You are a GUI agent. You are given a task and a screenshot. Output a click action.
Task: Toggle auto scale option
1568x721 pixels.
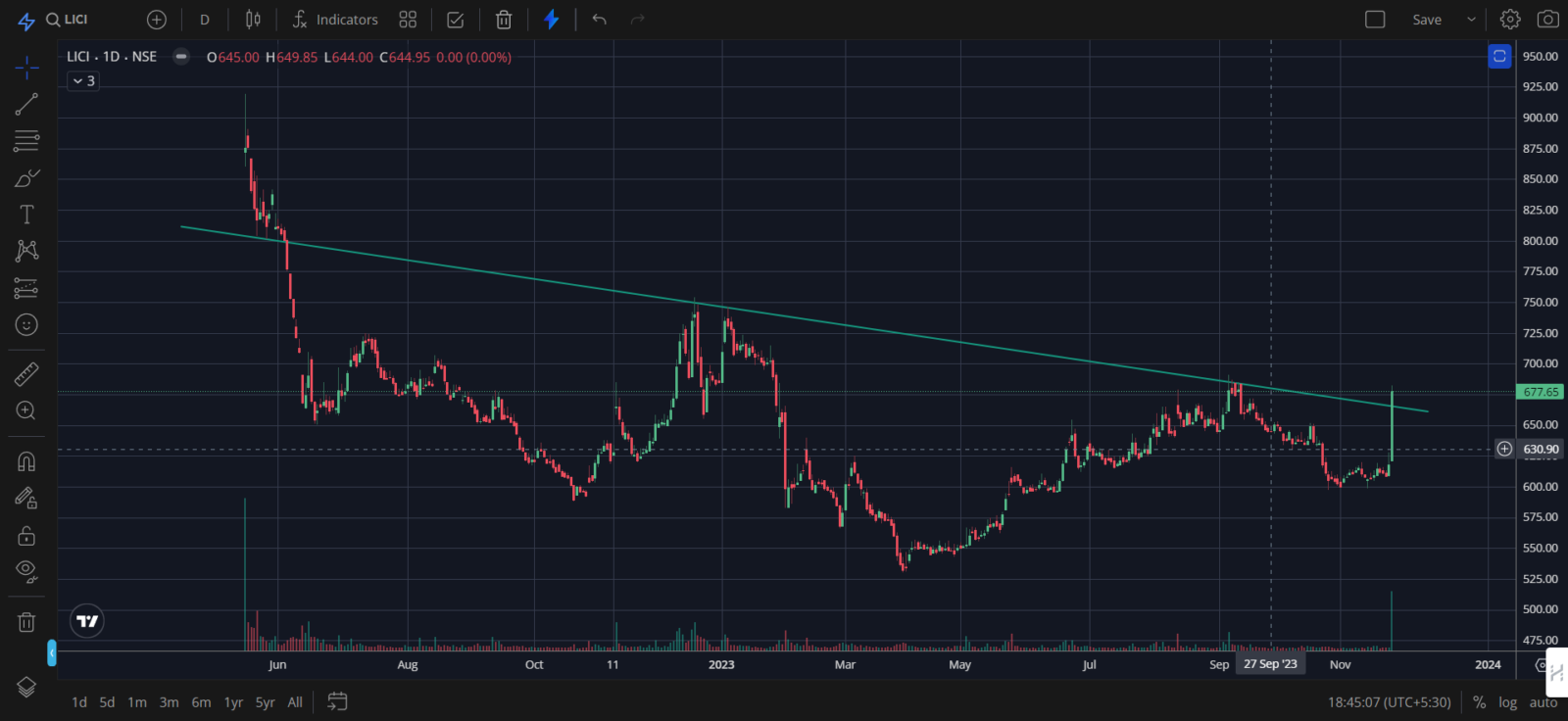tap(1543, 702)
